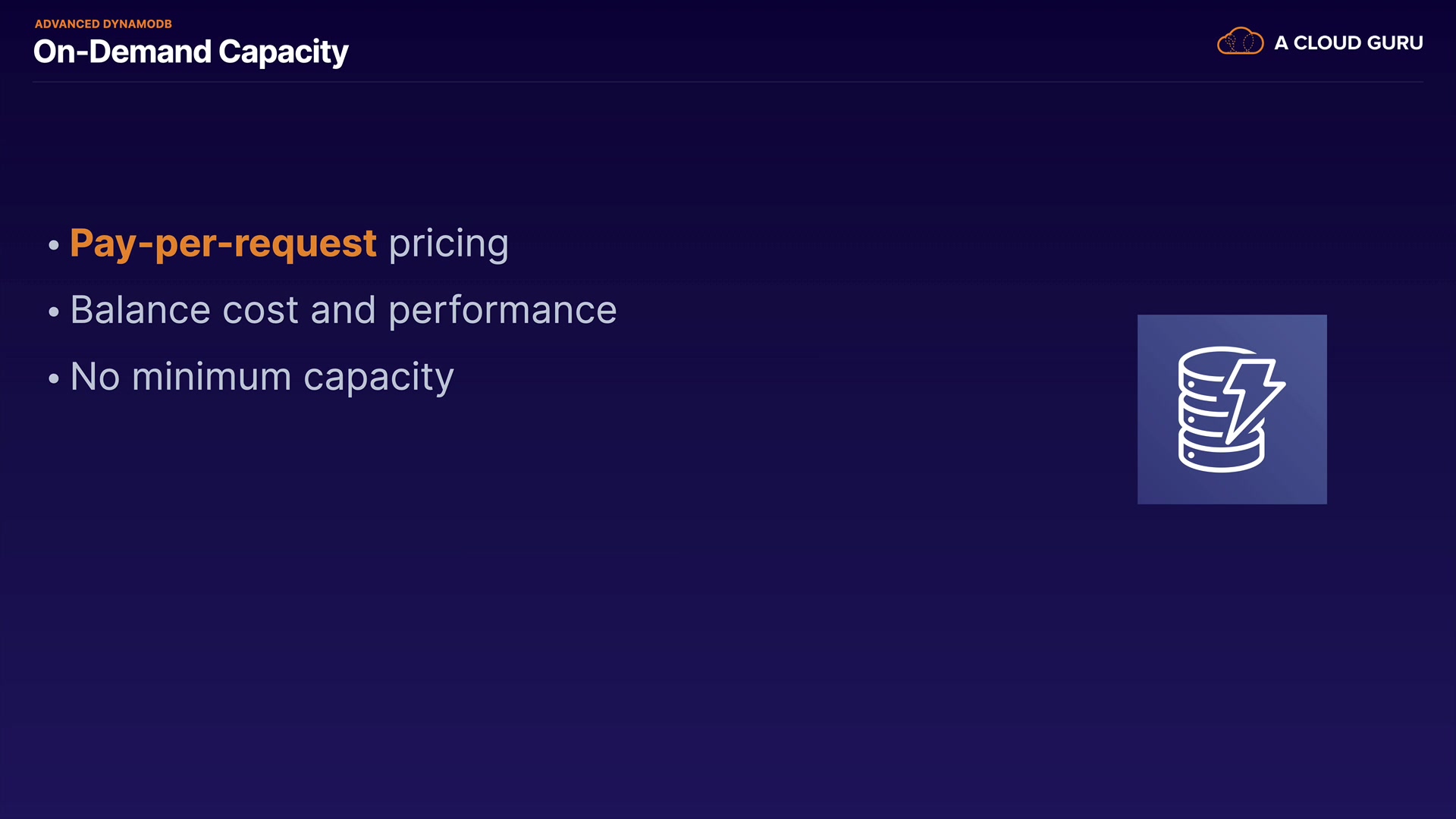The image size is (1456, 819).
Task: Click bullet dot before Pay-per-request
Action: (53, 245)
